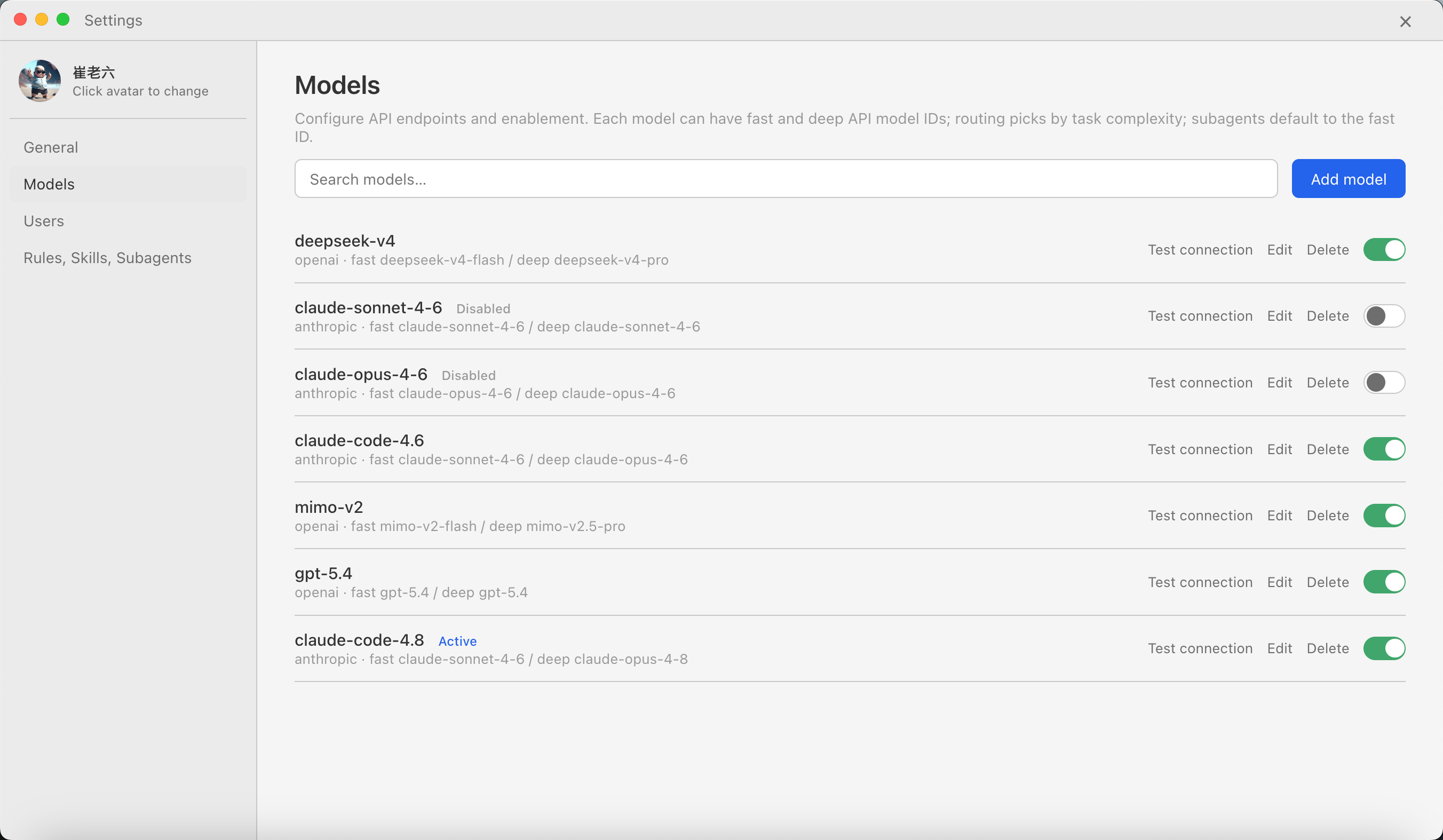The height and width of the screenshot is (840, 1443).
Task: Enable the claude-sonnet-4-6 toggle
Action: click(x=1384, y=316)
